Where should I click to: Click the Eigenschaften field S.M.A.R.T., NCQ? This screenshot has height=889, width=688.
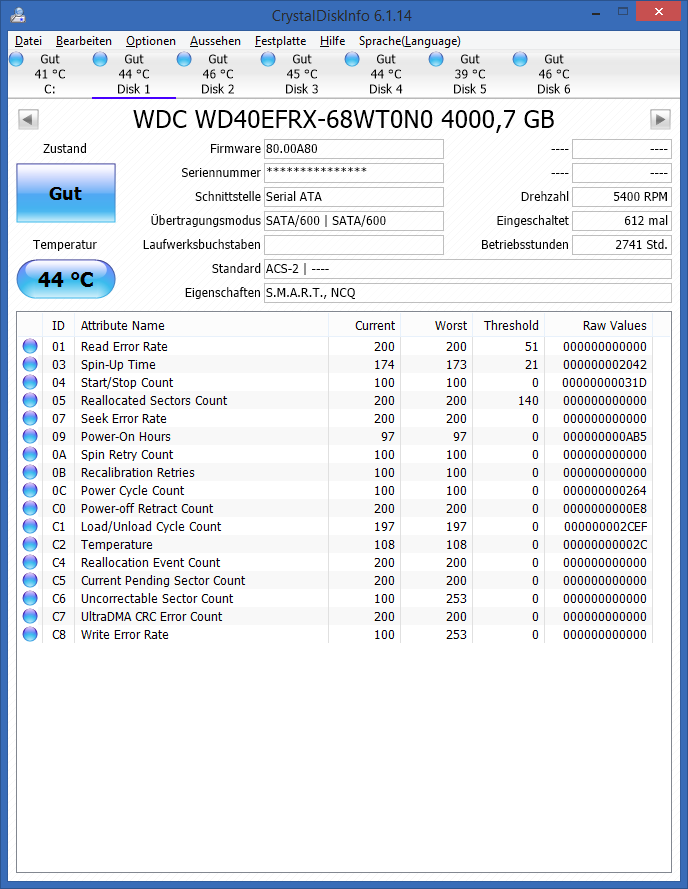tap(468, 293)
